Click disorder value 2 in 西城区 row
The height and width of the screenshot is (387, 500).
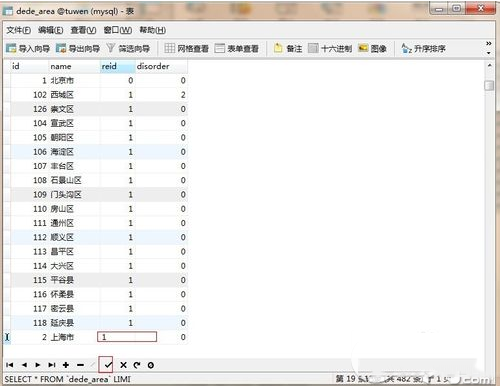click(161, 95)
